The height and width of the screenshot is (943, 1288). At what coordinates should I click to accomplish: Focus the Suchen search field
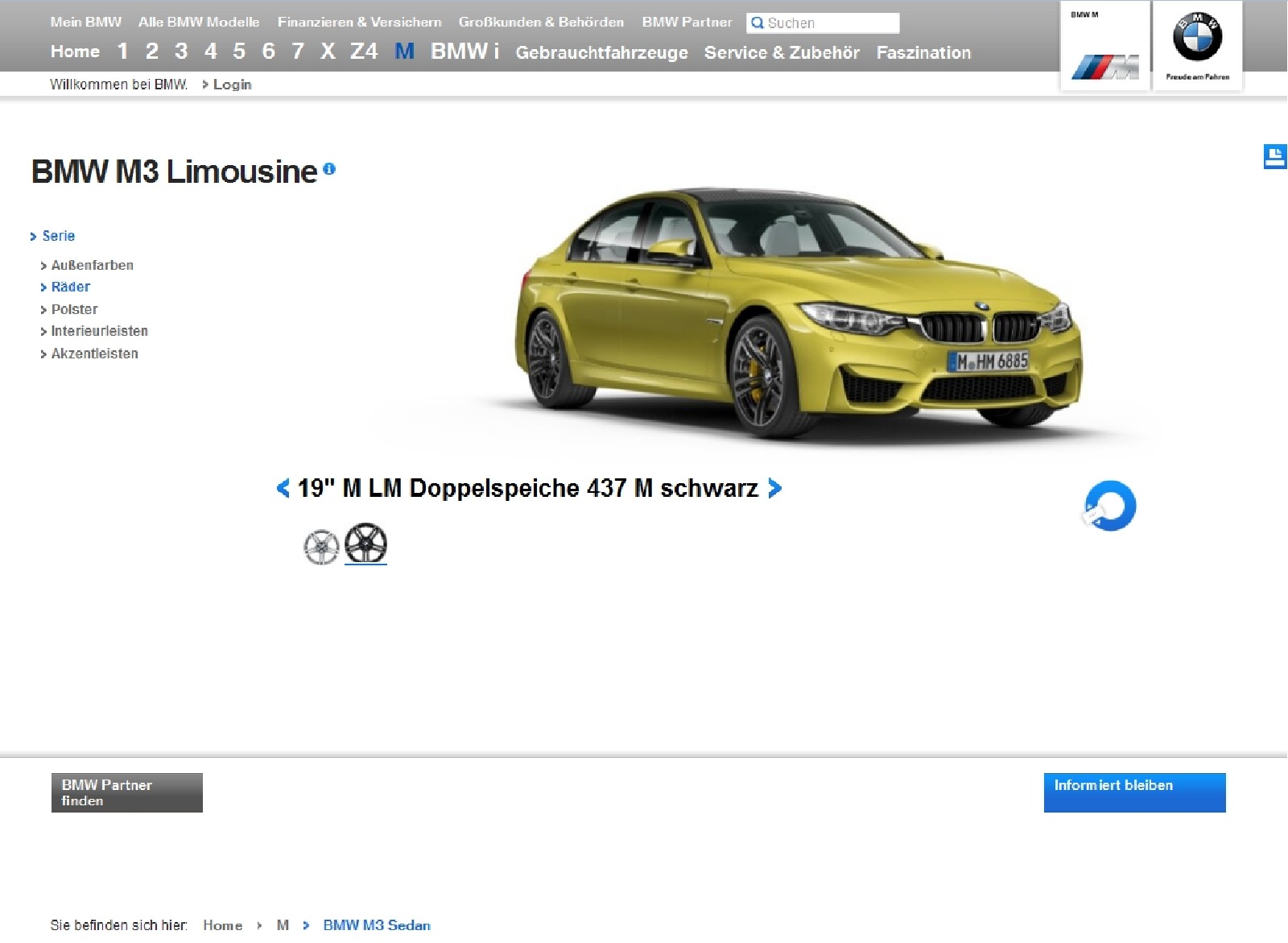823,23
